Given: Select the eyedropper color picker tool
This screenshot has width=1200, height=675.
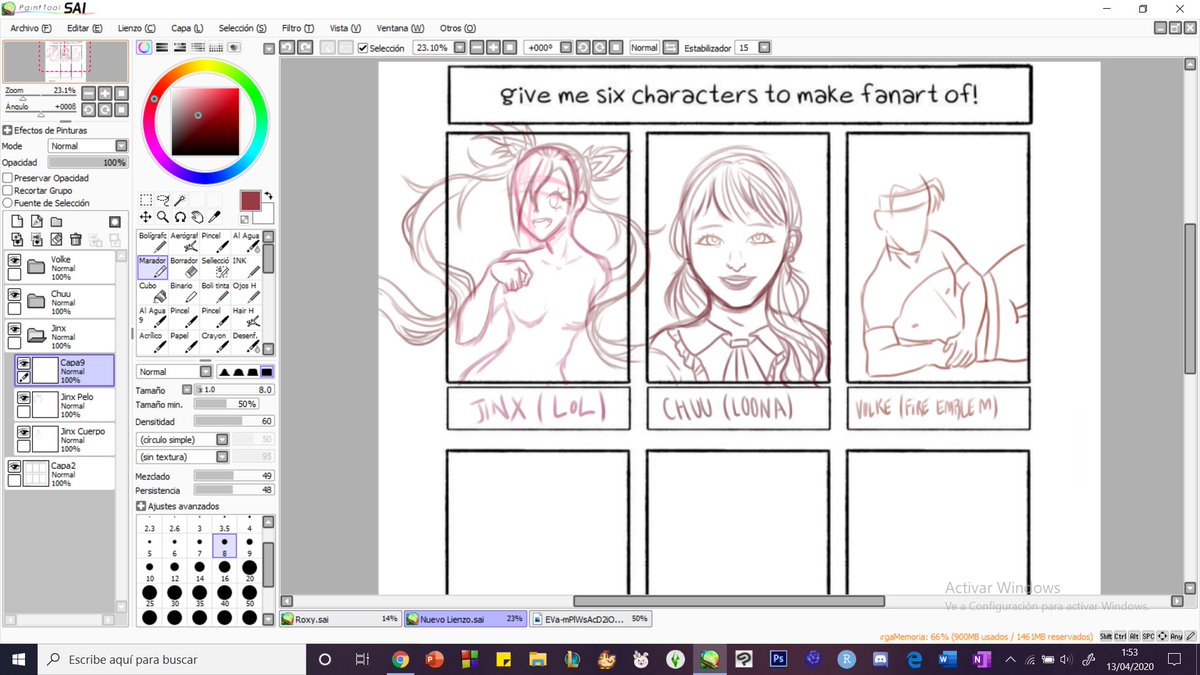Looking at the screenshot, I should coord(213,216).
